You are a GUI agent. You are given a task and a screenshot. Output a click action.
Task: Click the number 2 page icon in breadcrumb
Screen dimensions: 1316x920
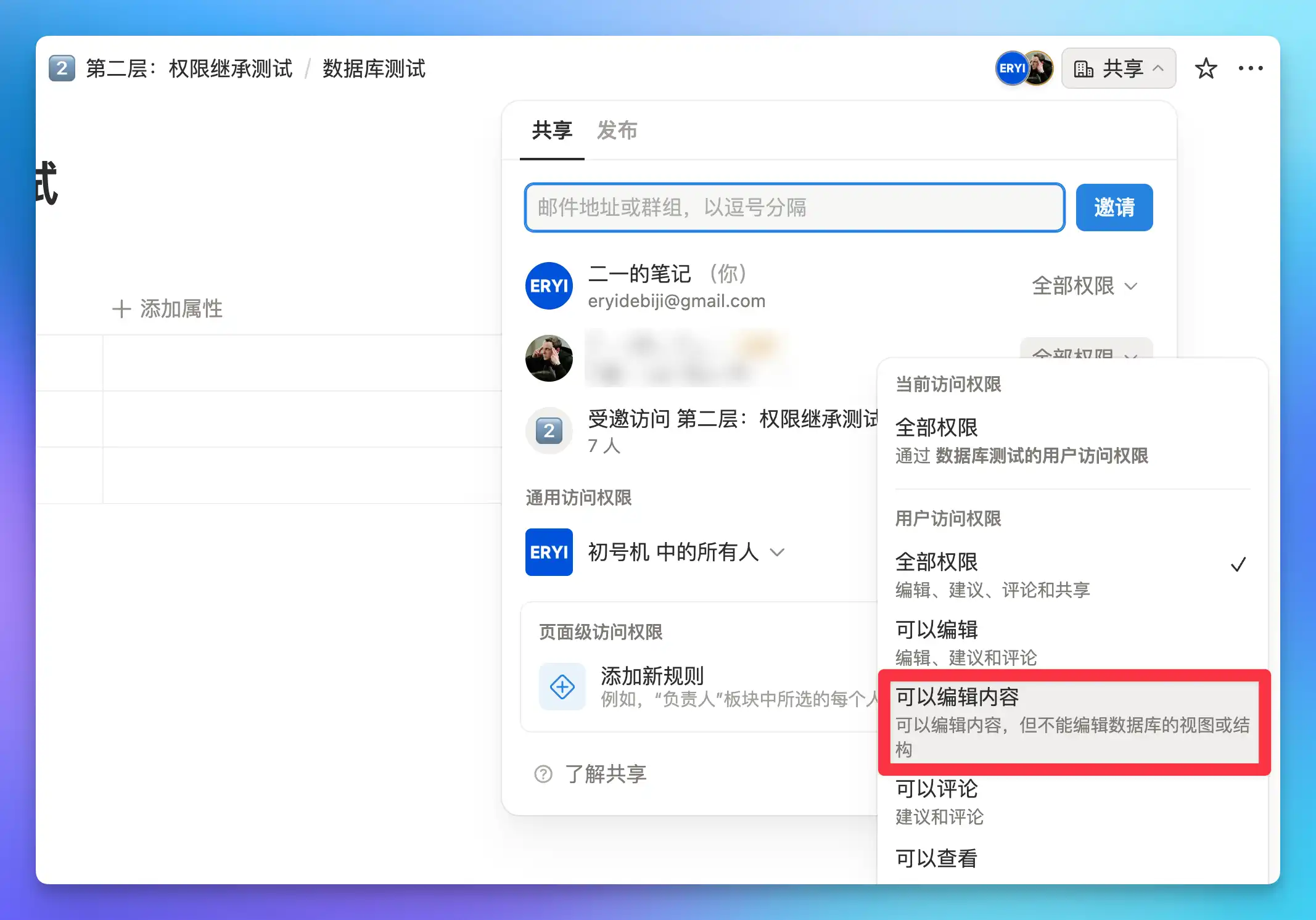tap(62, 68)
